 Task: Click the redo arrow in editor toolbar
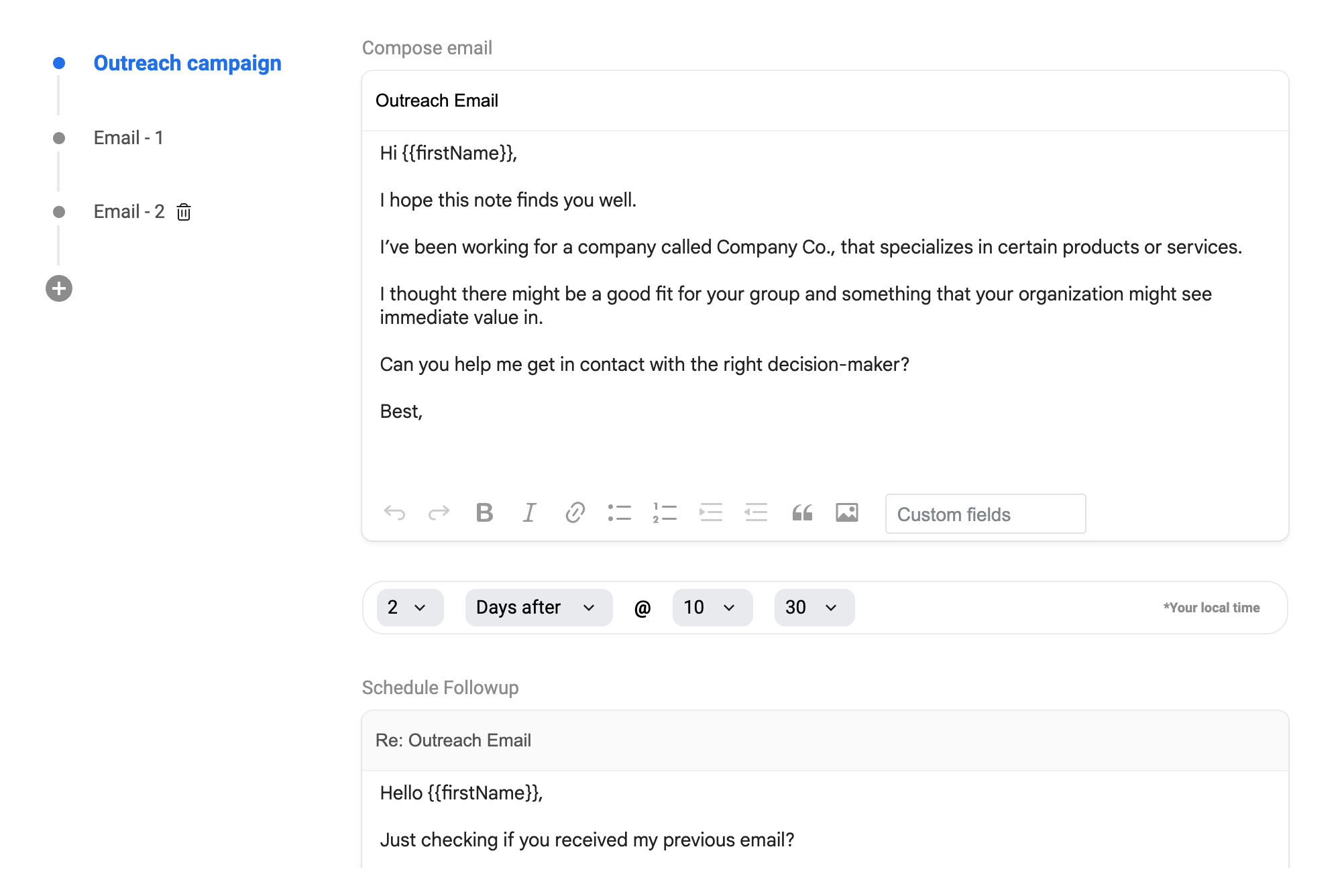click(x=439, y=513)
